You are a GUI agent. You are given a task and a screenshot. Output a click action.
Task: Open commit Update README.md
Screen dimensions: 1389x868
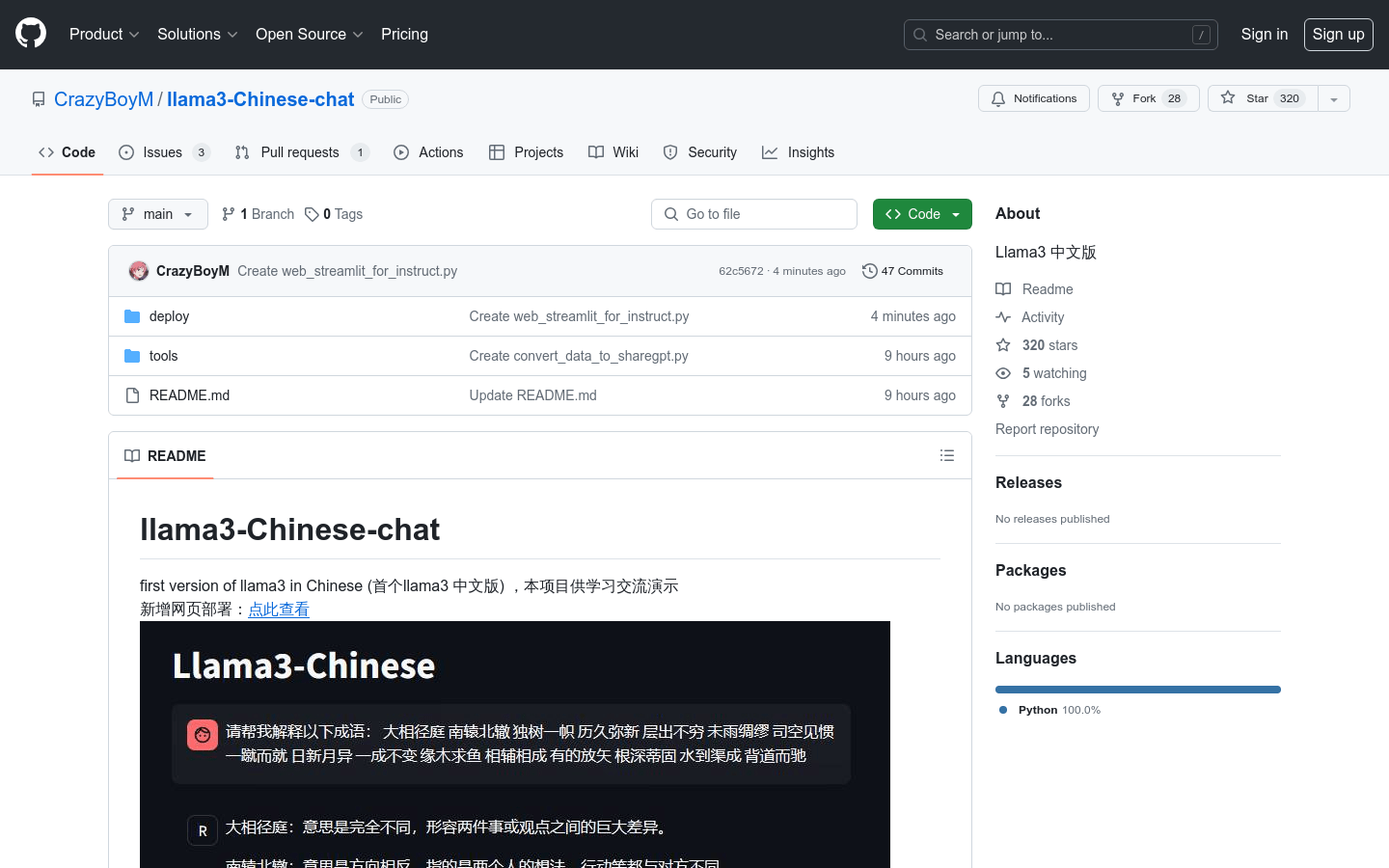tap(532, 395)
